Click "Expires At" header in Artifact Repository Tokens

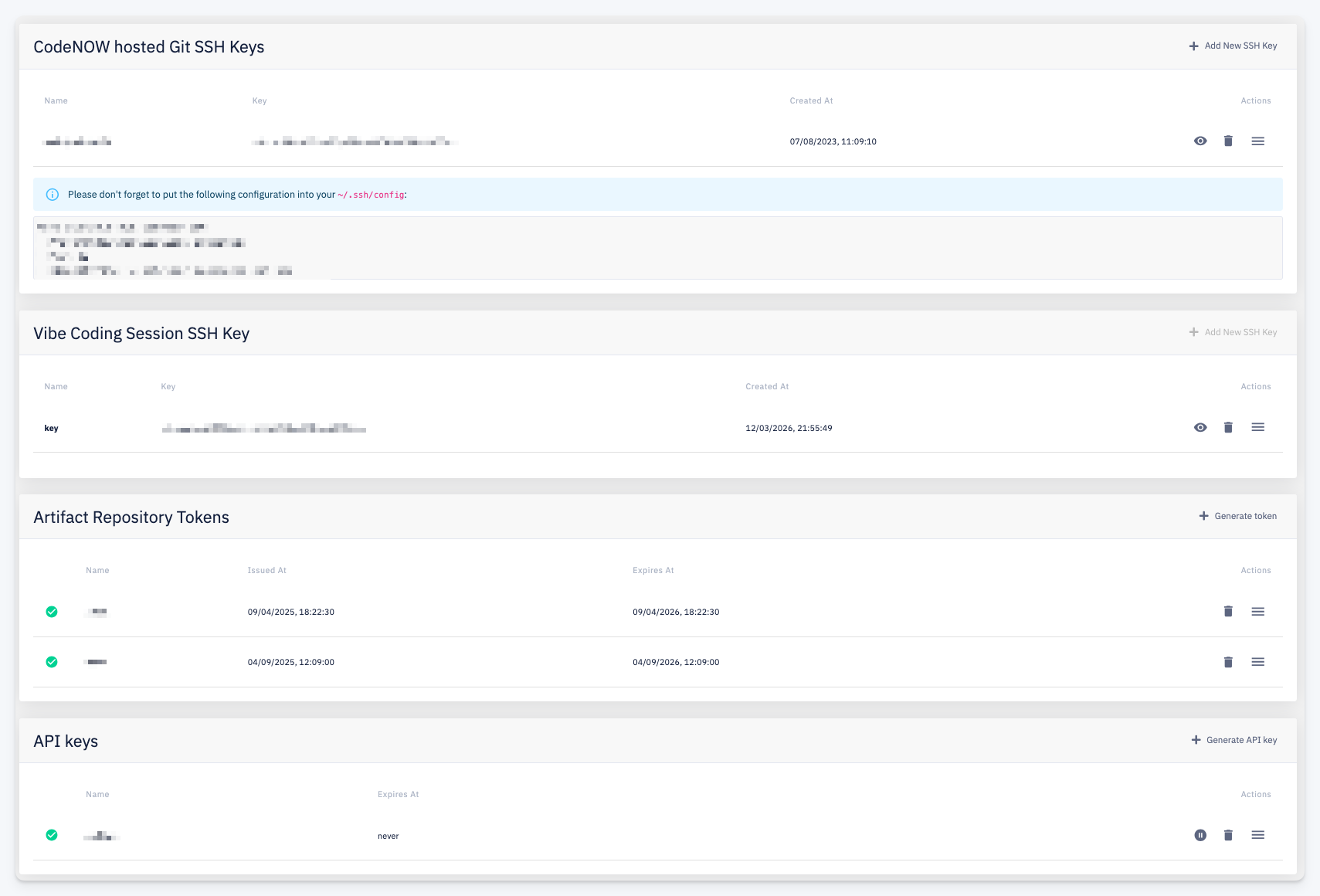click(653, 570)
